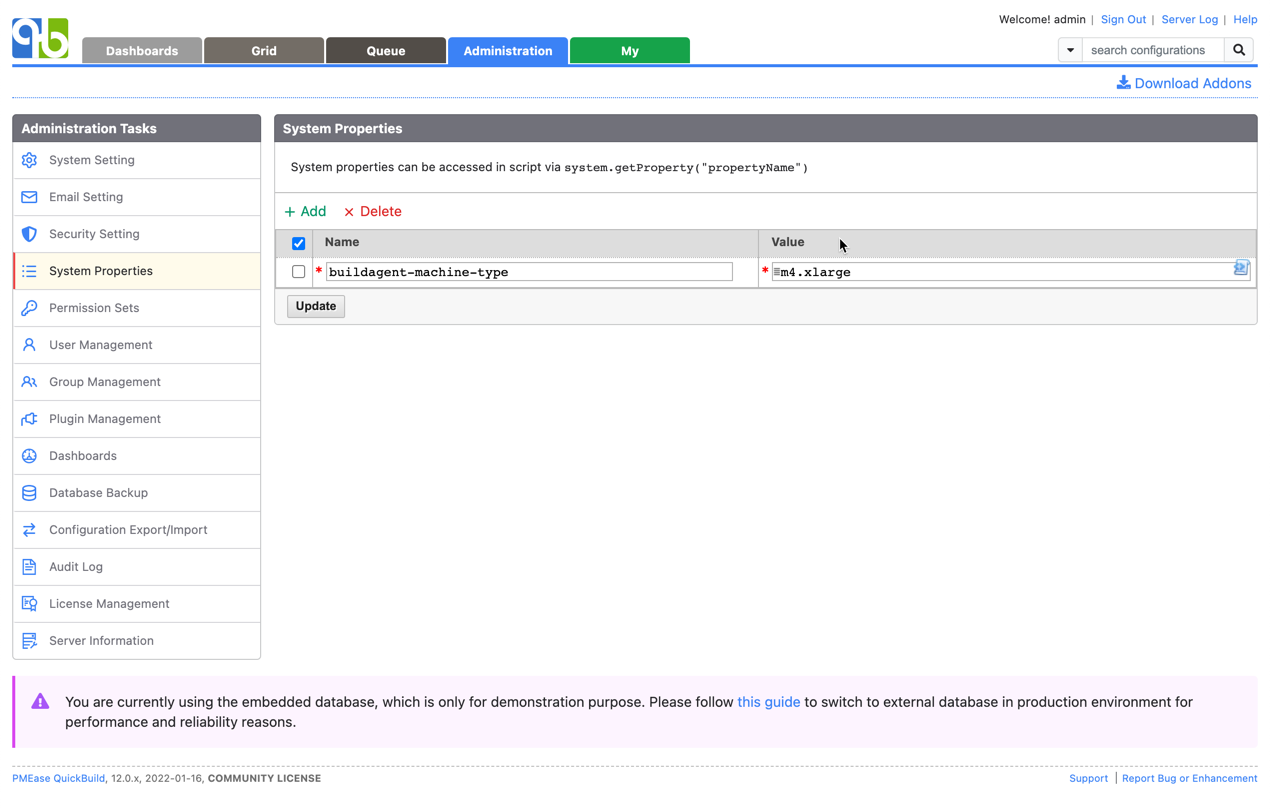
Task: Click the Update button
Action: 316,306
